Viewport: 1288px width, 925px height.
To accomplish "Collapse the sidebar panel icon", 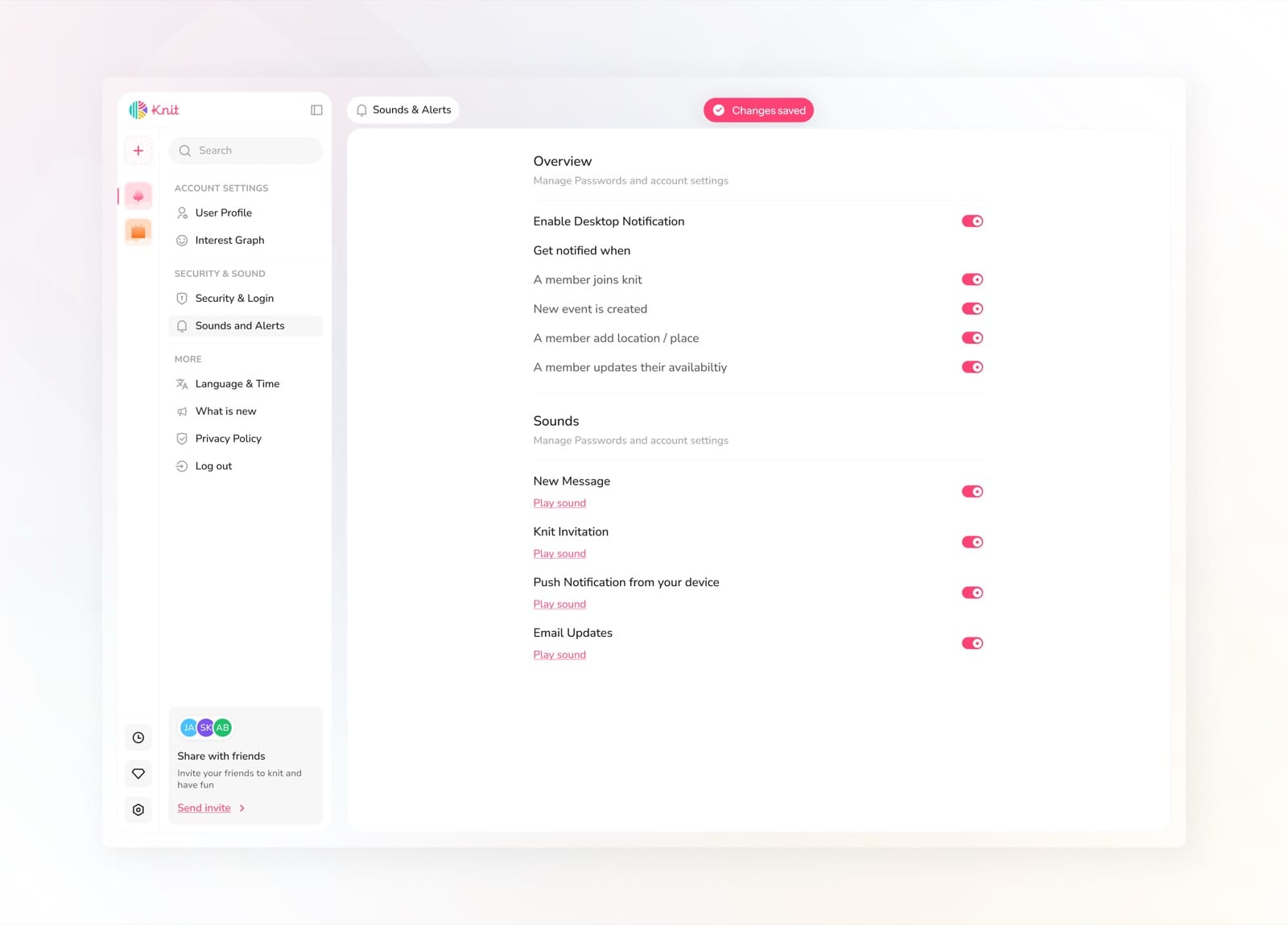I will [316, 110].
